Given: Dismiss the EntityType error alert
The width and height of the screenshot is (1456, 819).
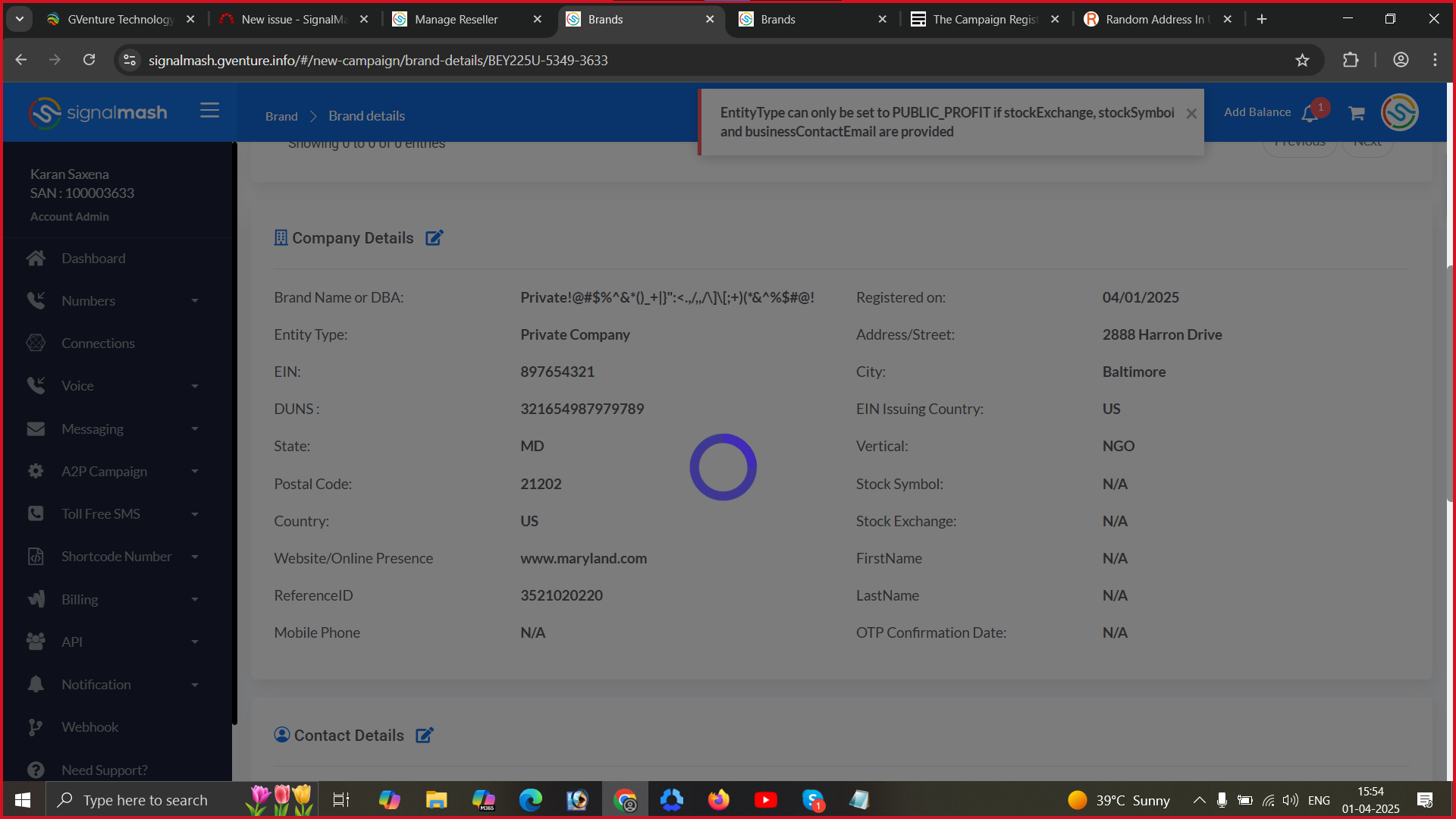Looking at the screenshot, I should 1191,113.
